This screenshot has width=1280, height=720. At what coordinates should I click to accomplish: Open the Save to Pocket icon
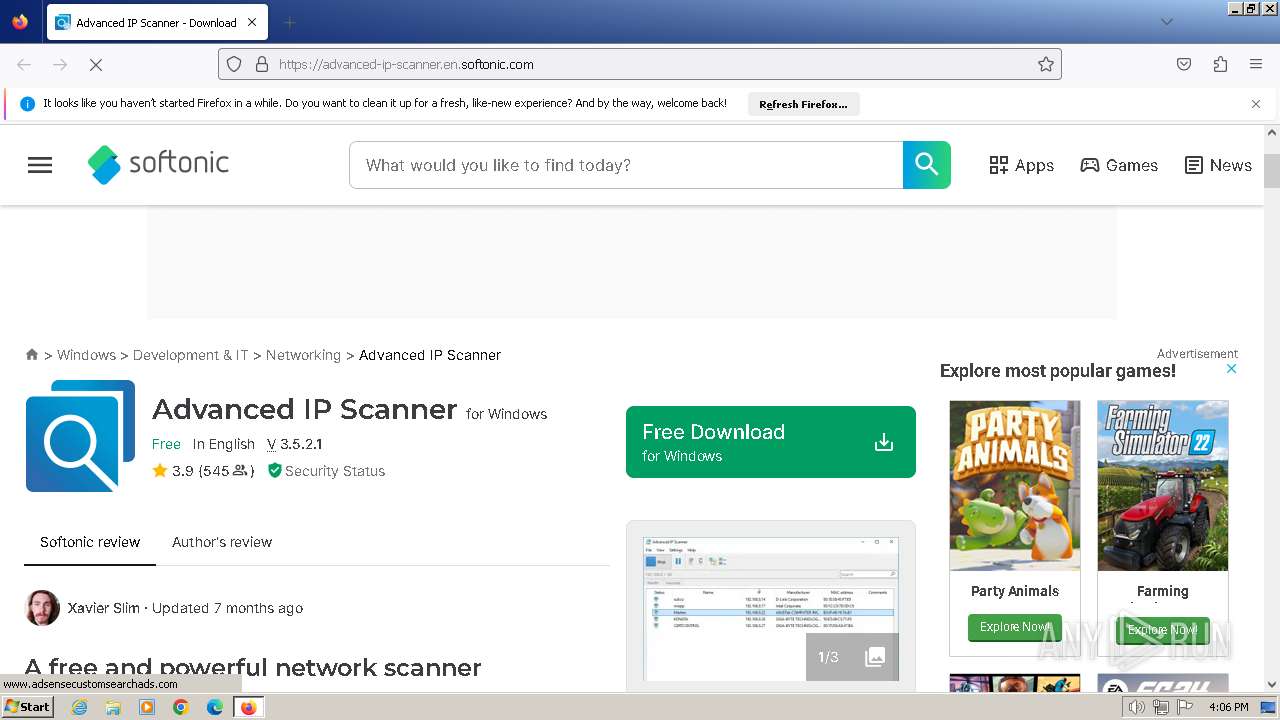pos(1184,64)
